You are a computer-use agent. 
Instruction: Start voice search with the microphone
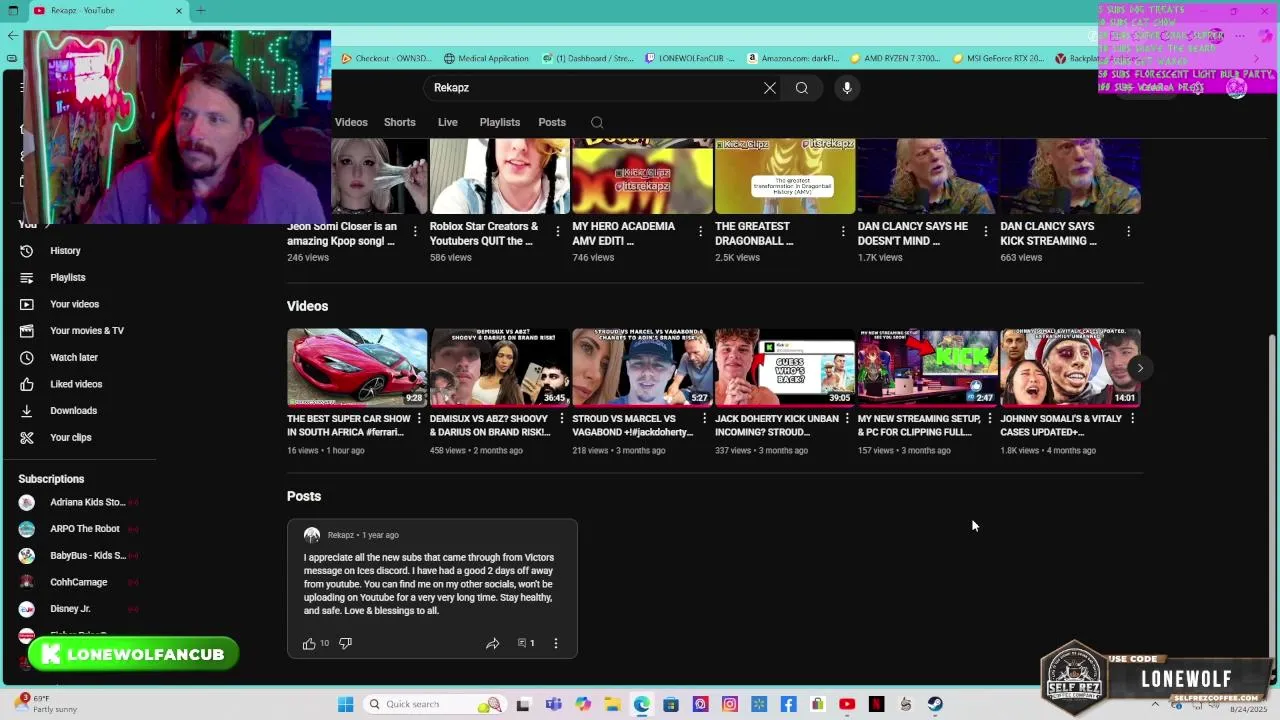[847, 88]
